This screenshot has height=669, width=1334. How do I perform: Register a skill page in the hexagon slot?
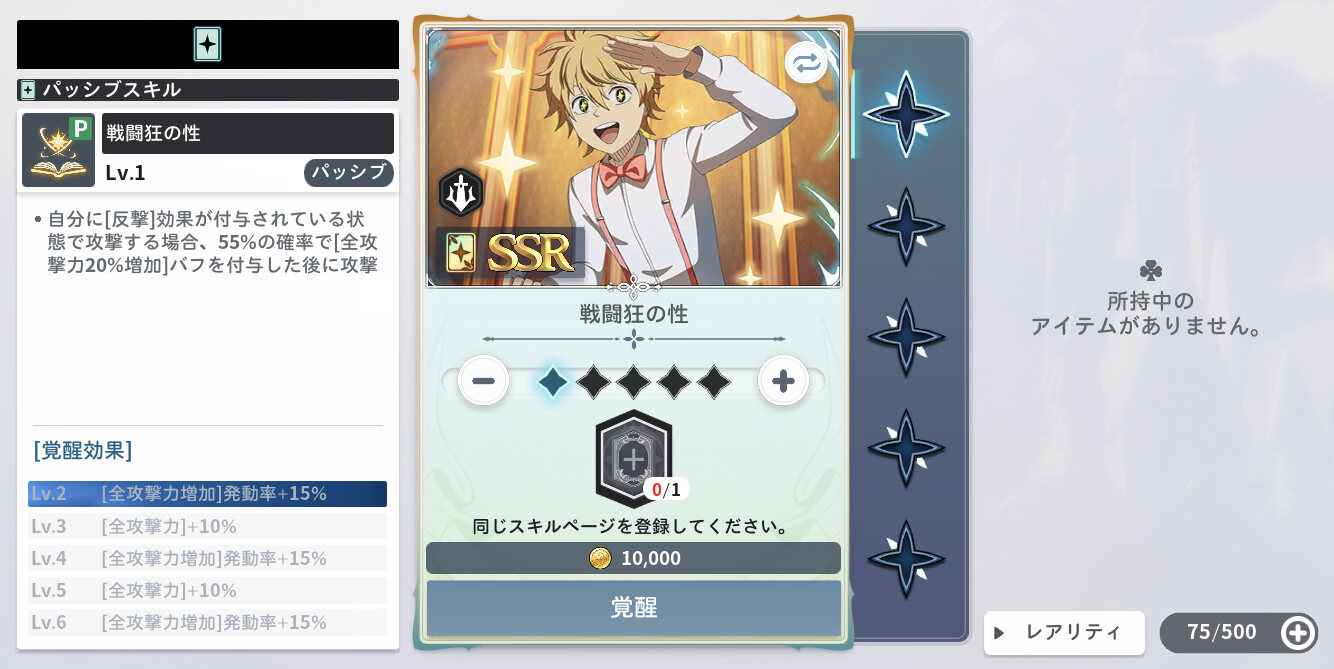tap(634, 459)
